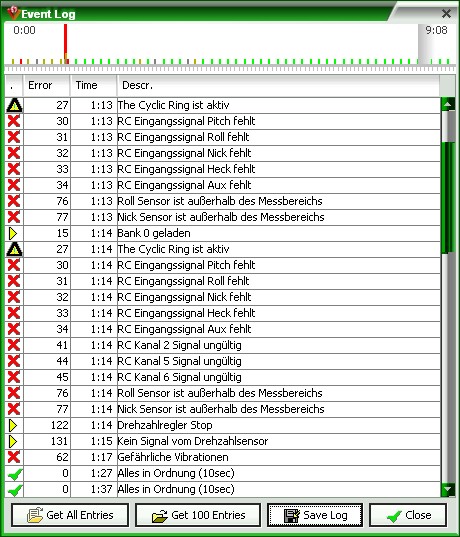The image size is (460, 537).
Task: Save the log with Save Log button
Action: (315, 515)
